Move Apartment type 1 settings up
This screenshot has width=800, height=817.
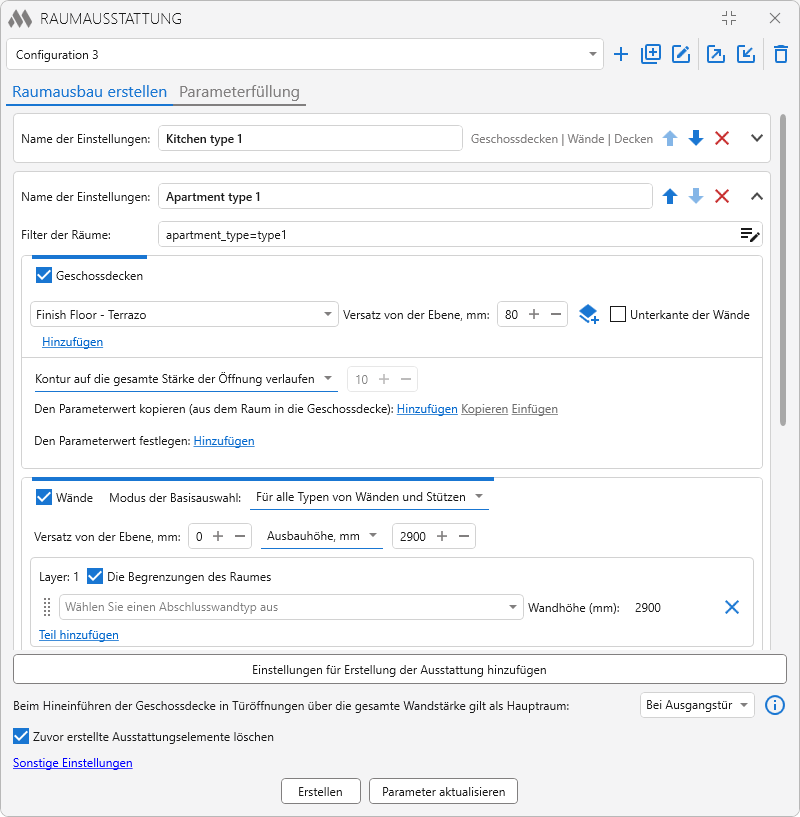click(x=670, y=196)
